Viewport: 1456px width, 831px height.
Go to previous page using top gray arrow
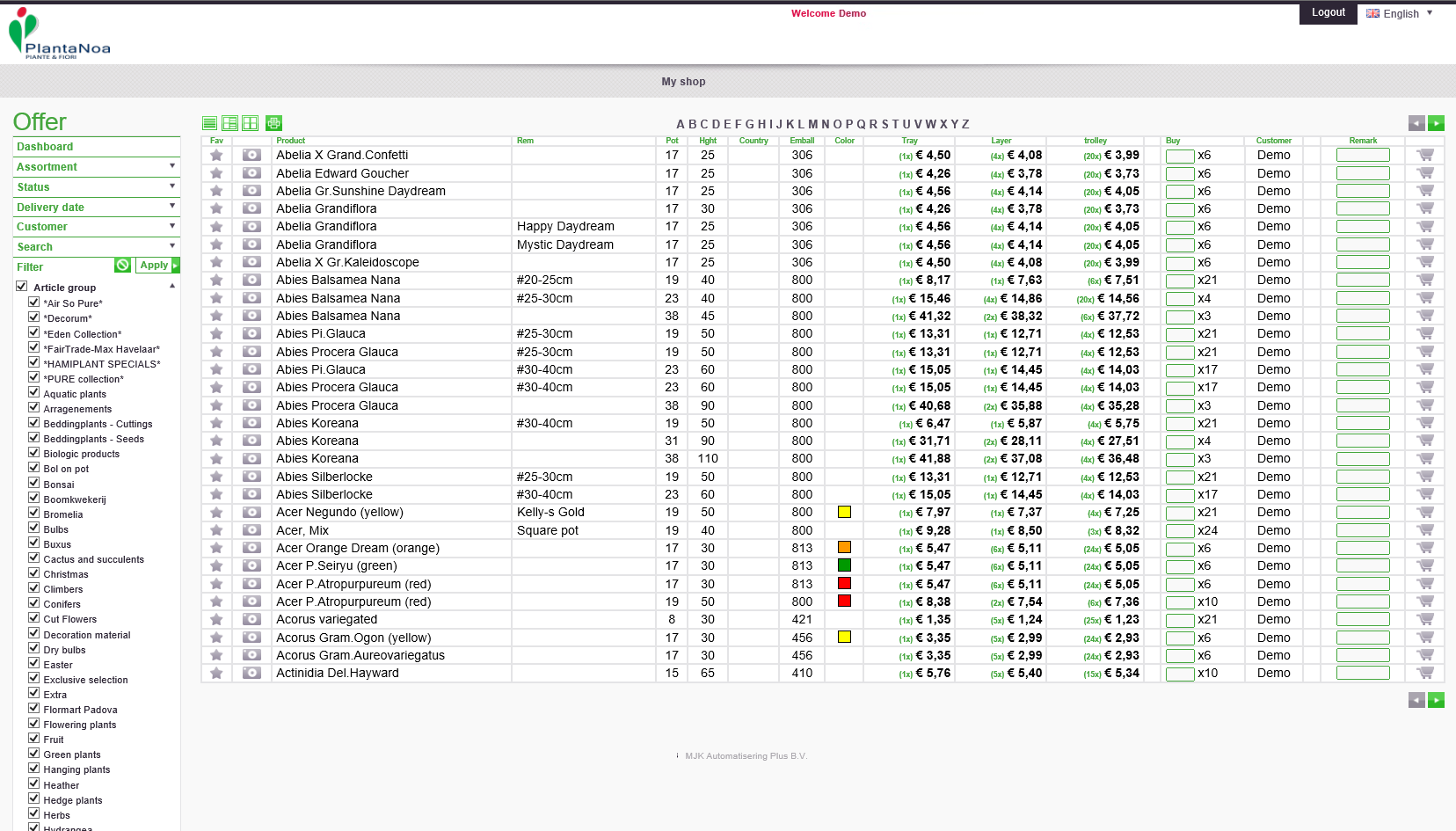1416,123
